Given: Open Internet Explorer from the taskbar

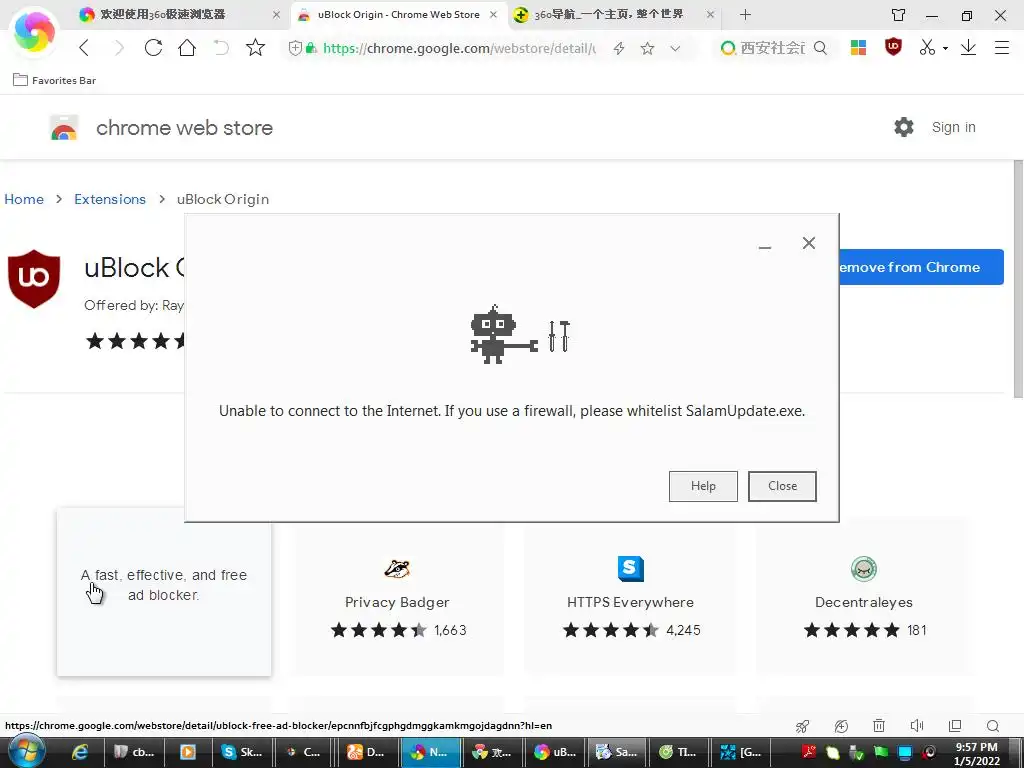Looking at the screenshot, I should click(80, 752).
